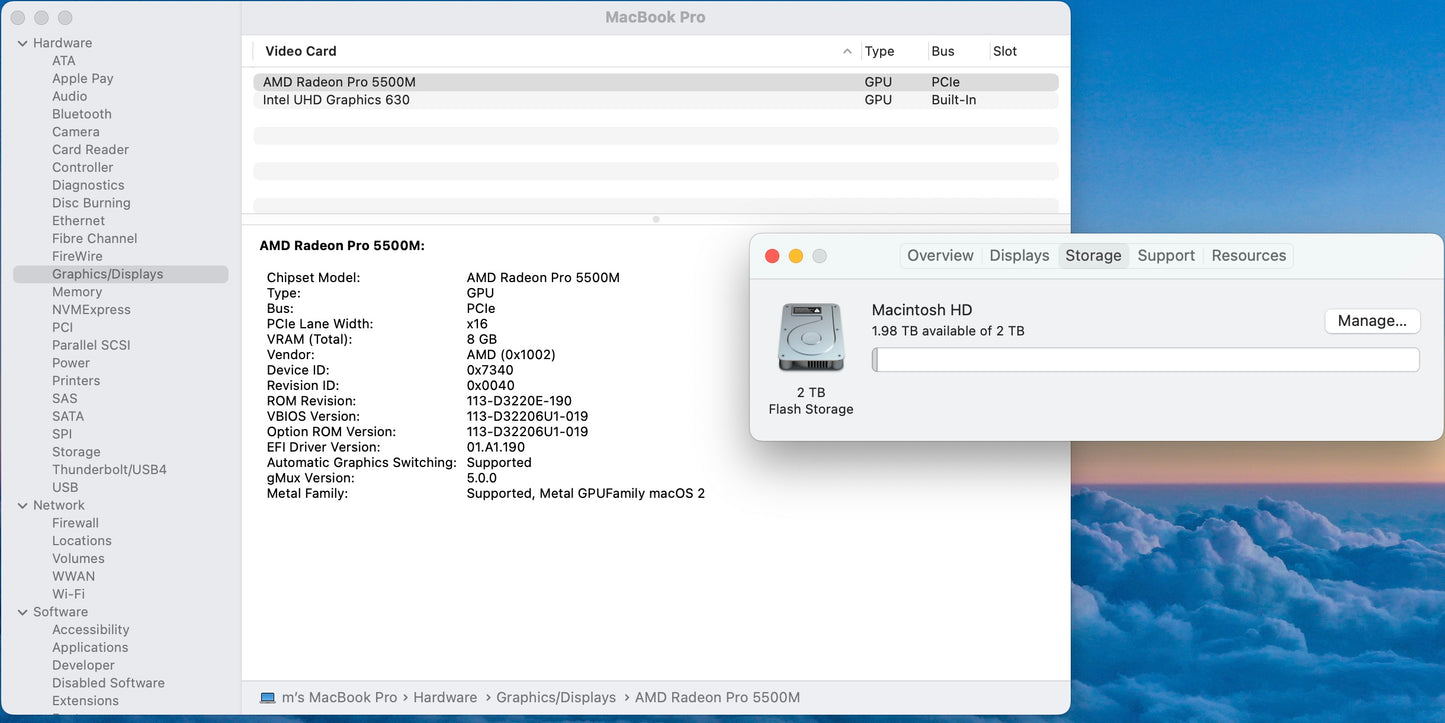
Task: Open the Storage hardware section
Action: (x=76, y=451)
